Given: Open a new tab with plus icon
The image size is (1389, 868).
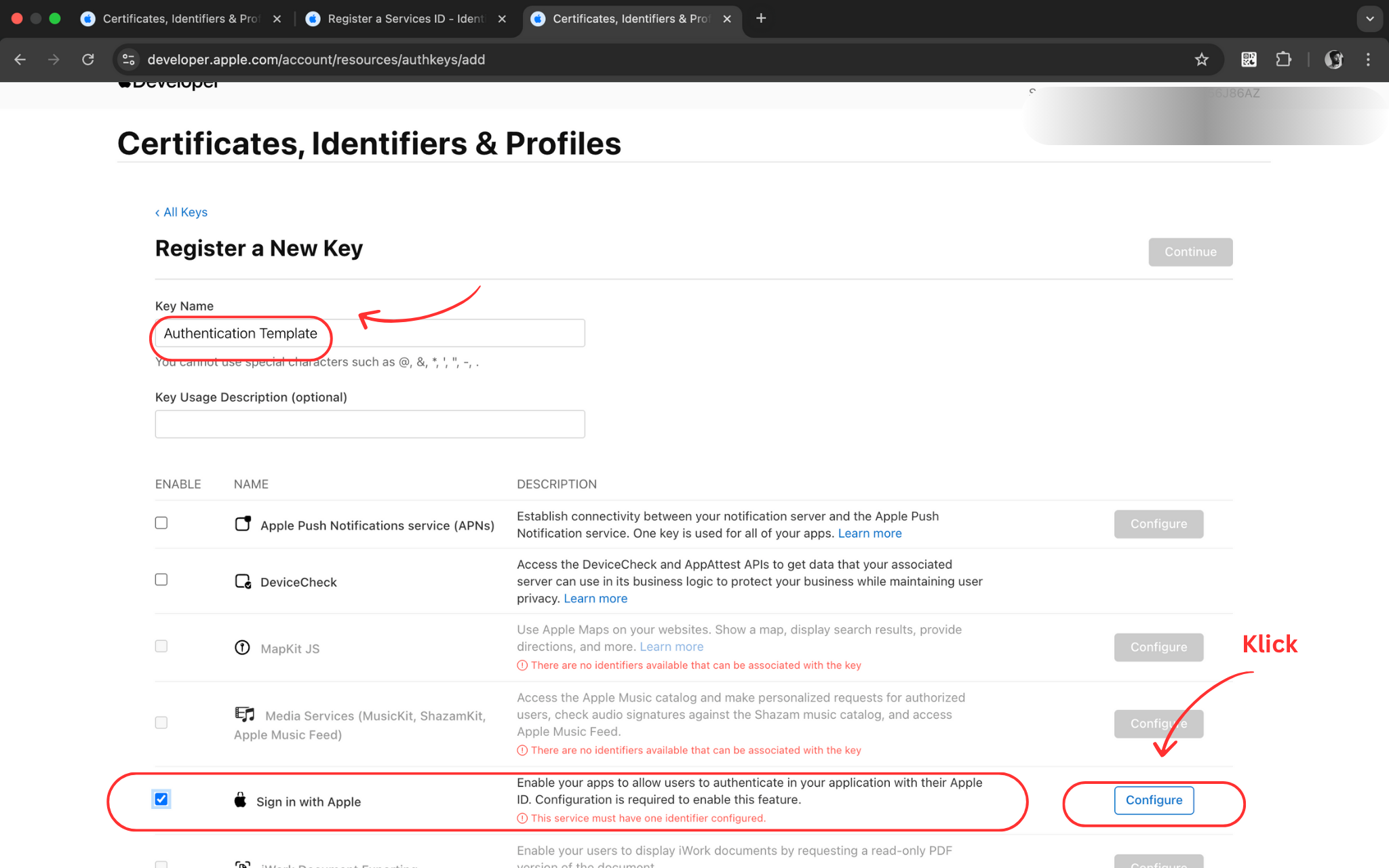Looking at the screenshot, I should pos(761,18).
